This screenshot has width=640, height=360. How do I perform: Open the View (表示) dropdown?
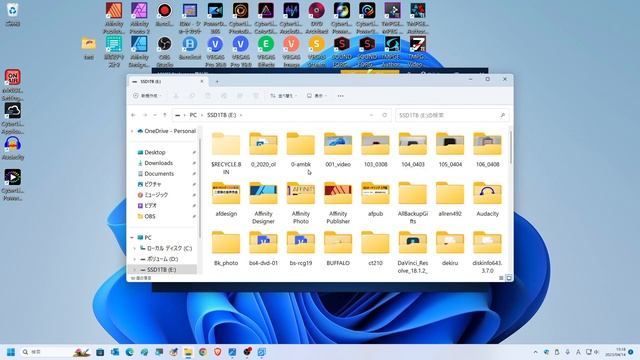317,96
